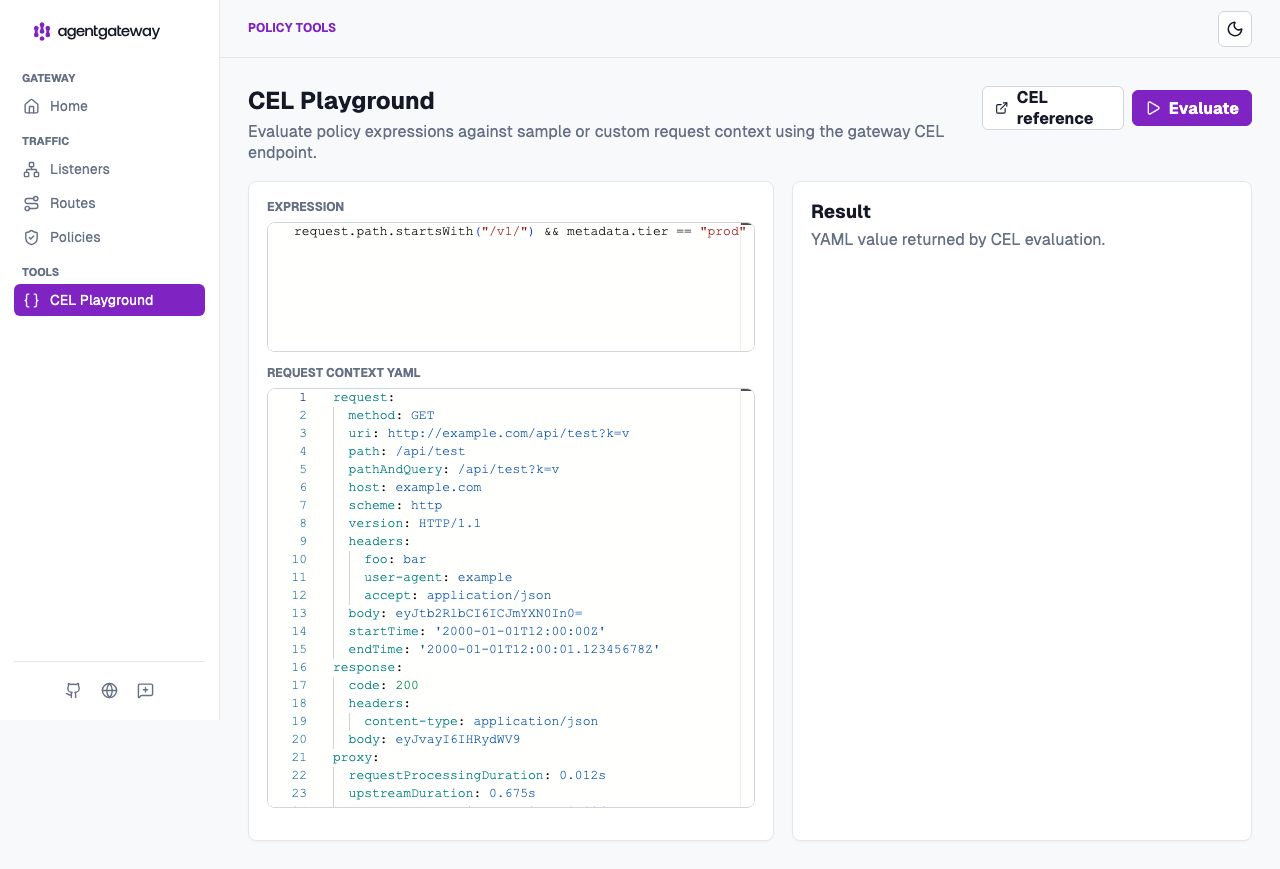This screenshot has height=869, width=1280.
Task: Click line number 1 in YAML gutter
Action: click(x=303, y=397)
